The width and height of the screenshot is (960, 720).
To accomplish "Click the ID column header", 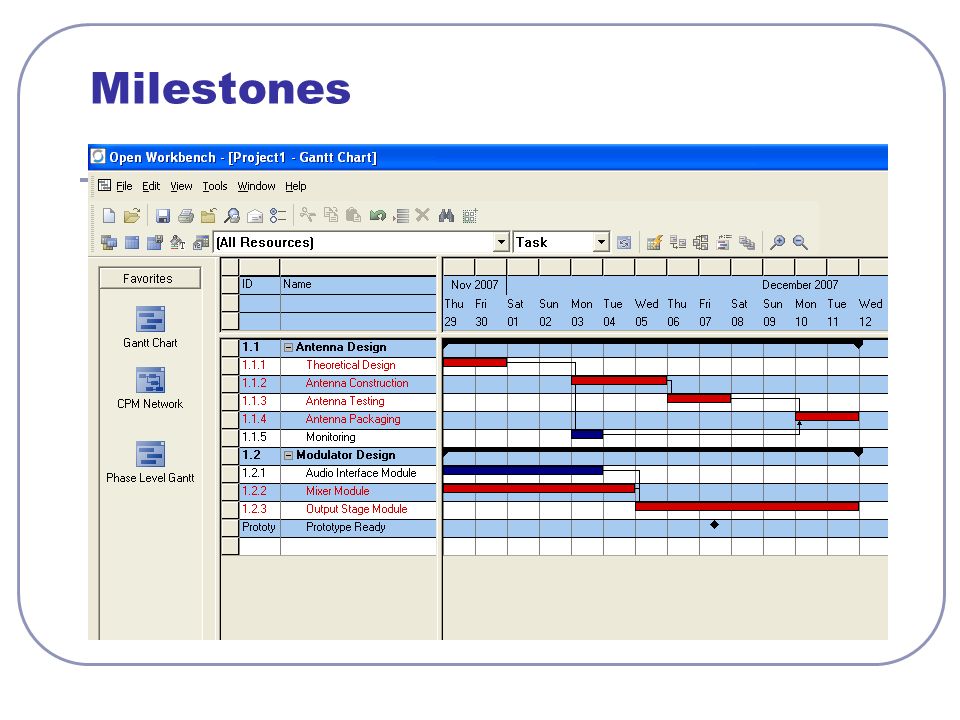I will point(260,285).
